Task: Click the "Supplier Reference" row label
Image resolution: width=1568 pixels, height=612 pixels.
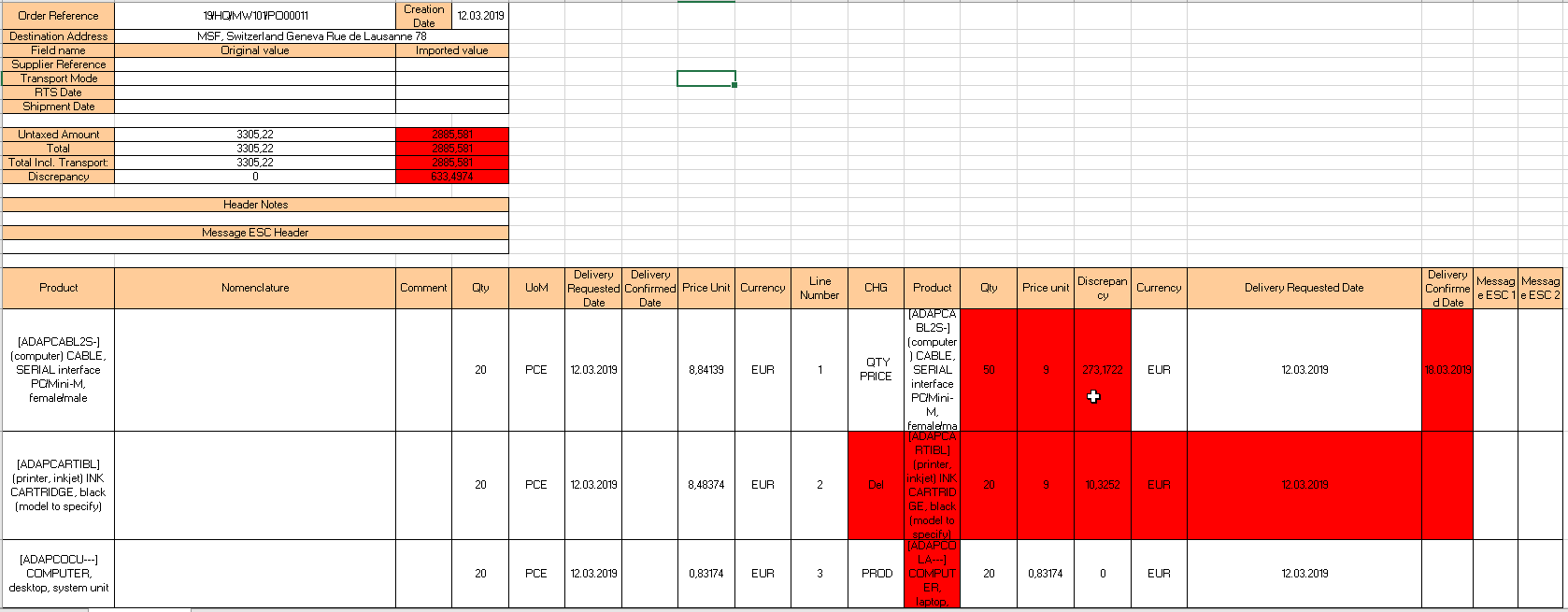Action: pyautogui.click(x=58, y=64)
